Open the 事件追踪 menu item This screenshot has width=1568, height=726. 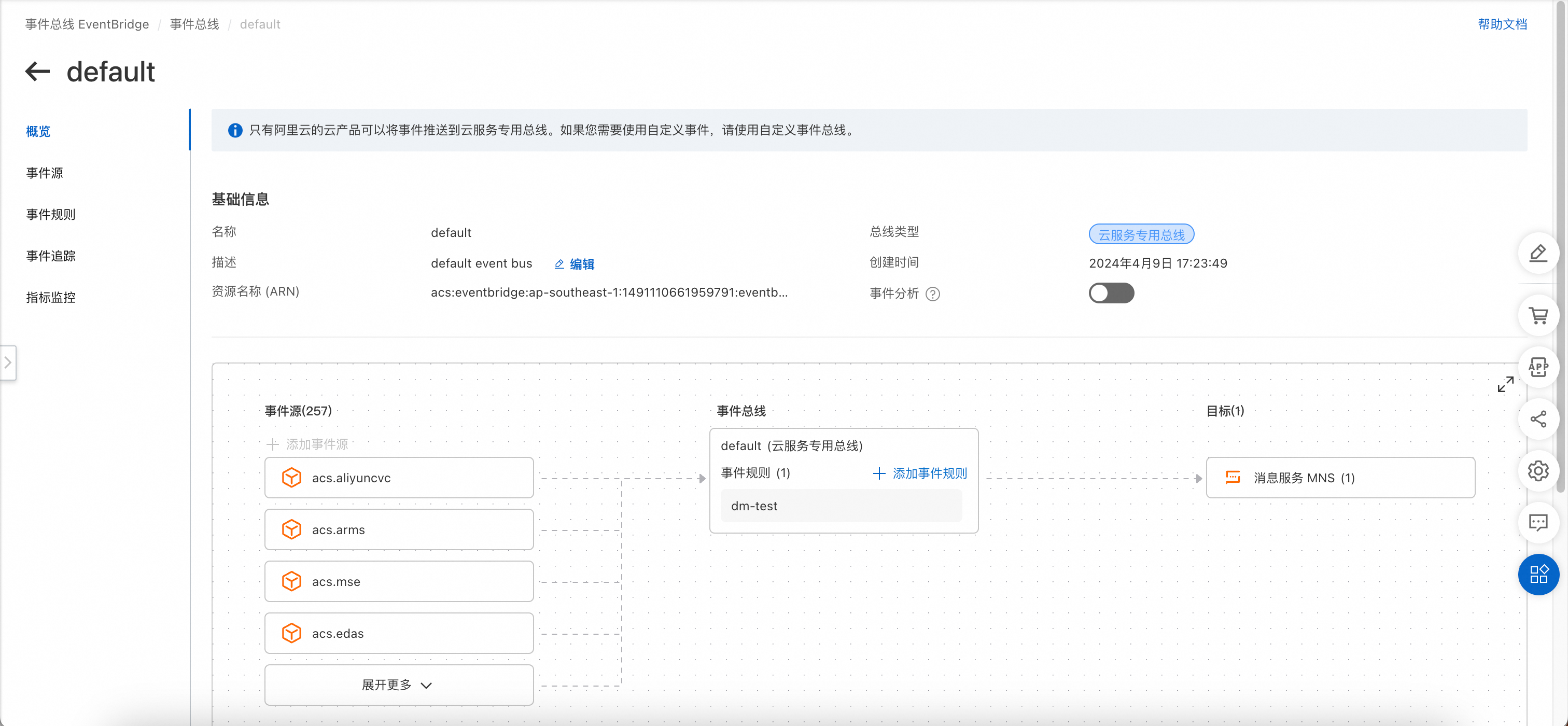click(x=50, y=256)
